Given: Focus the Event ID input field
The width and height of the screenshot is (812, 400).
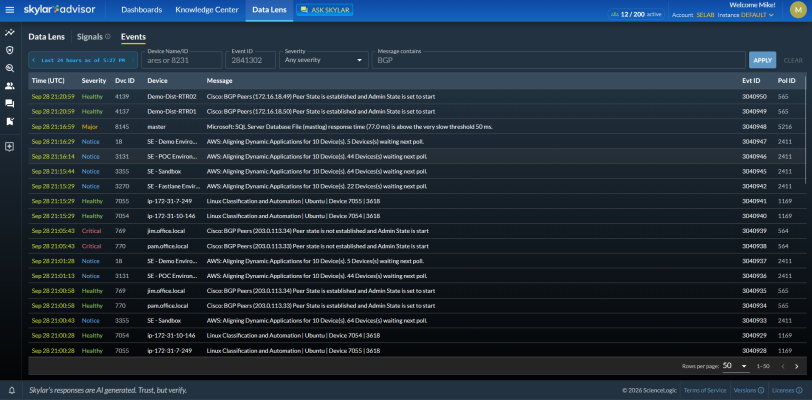Looking at the screenshot, I should [251, 60].
